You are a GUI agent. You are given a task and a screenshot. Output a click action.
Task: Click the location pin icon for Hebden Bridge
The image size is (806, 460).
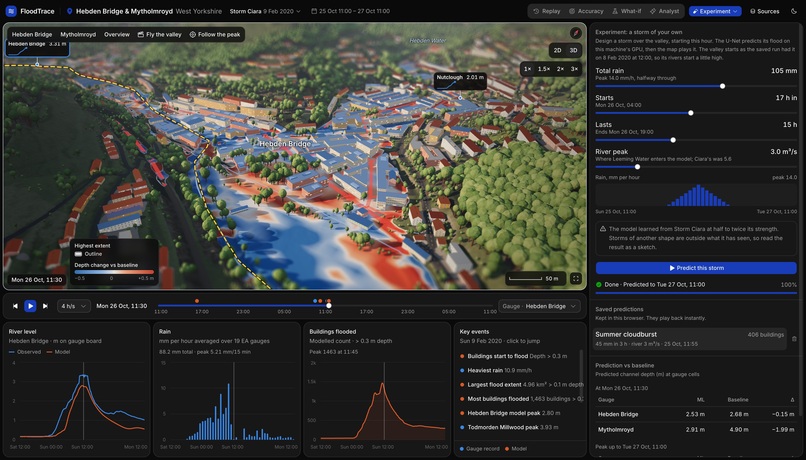(69, 11)
